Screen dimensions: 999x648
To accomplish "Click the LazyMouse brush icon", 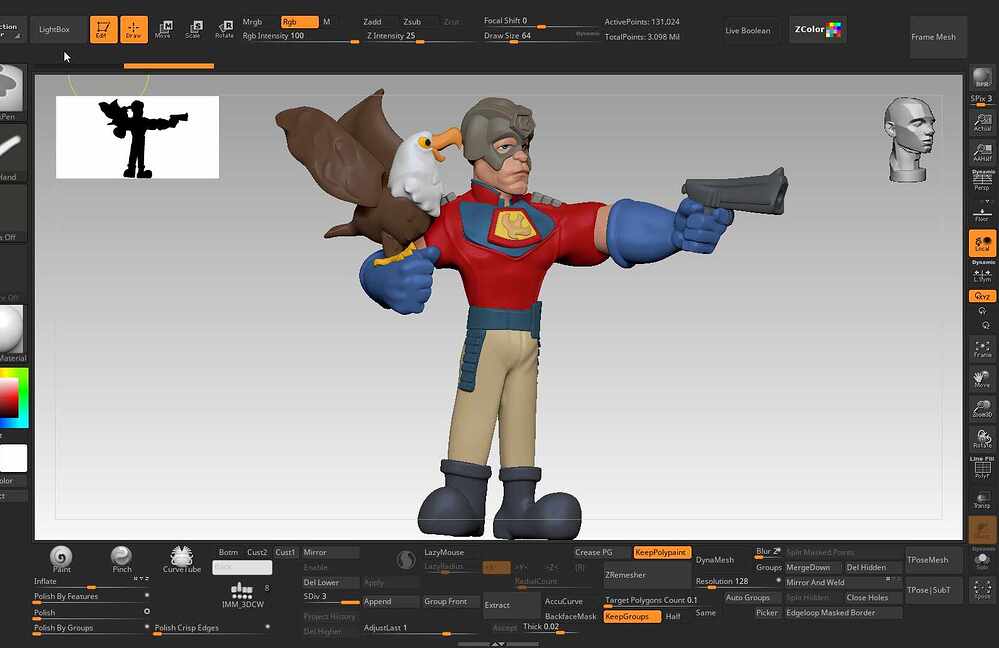I will [406, 560].
